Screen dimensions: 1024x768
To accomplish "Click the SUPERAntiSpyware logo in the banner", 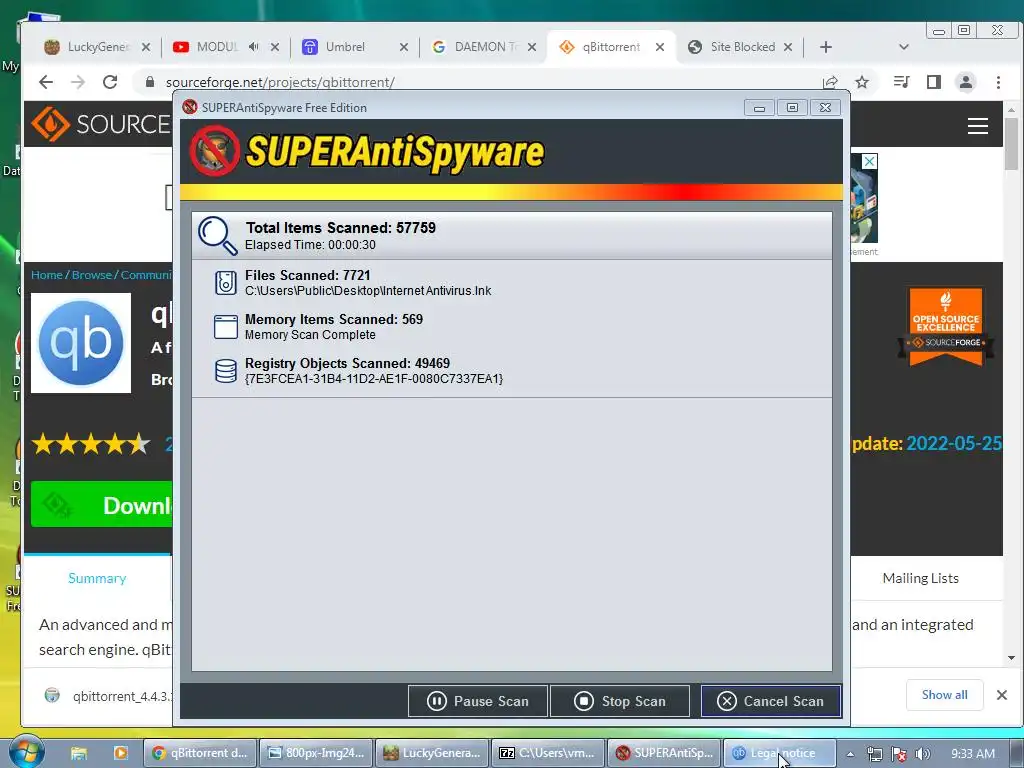I will pos(367,152).
